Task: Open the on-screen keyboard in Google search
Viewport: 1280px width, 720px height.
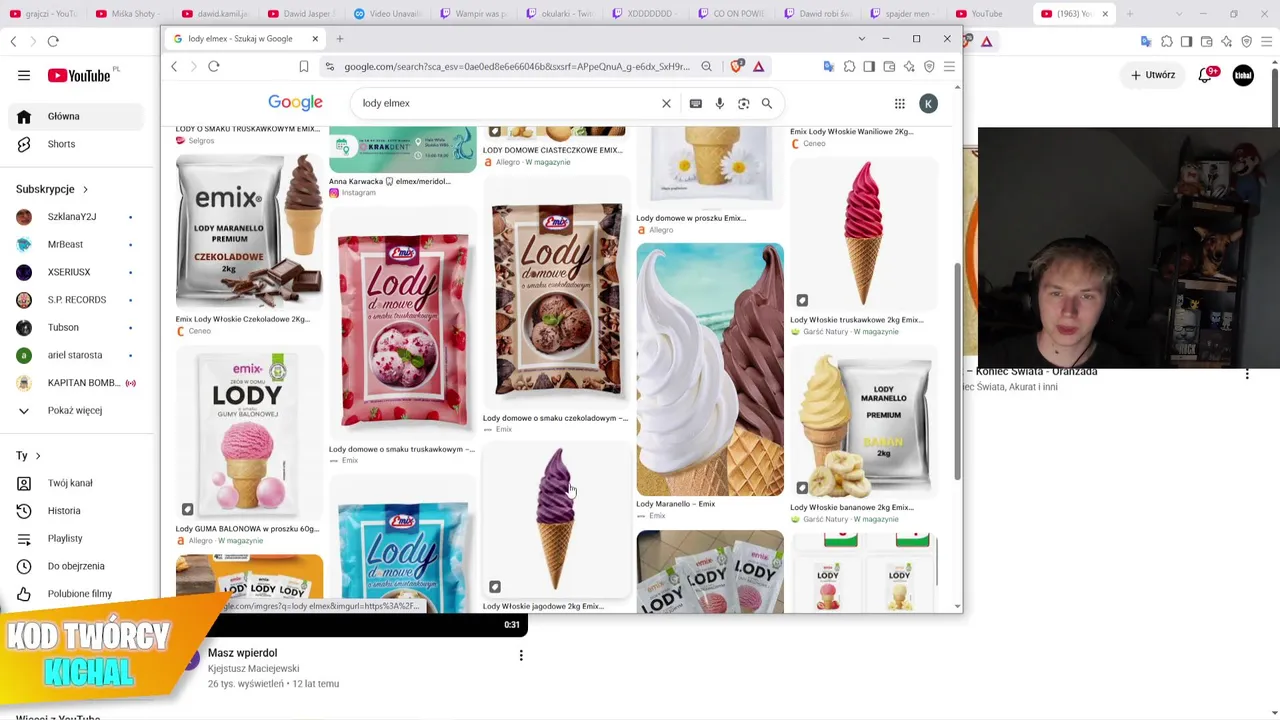Action: pyautogui.click(x=695, y=103)
